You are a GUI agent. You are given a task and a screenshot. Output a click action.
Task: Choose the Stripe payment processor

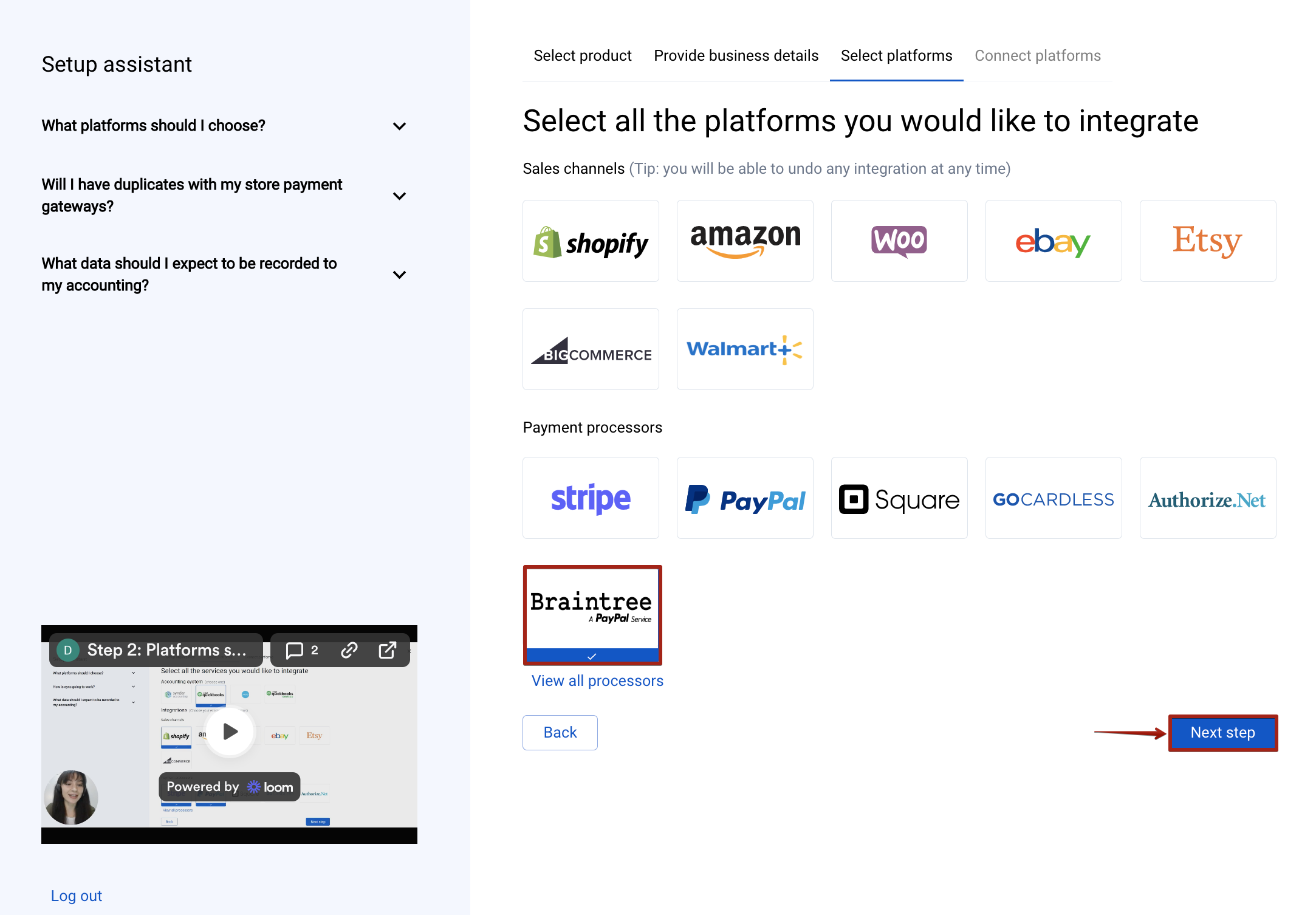tap(590, 498)
